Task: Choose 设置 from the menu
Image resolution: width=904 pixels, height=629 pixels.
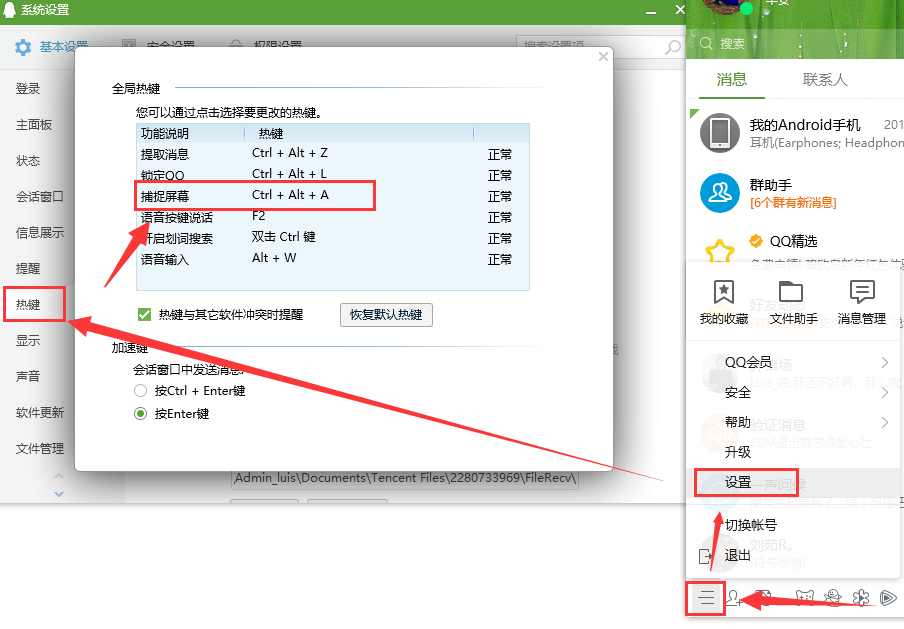Action: pos(737,483)
